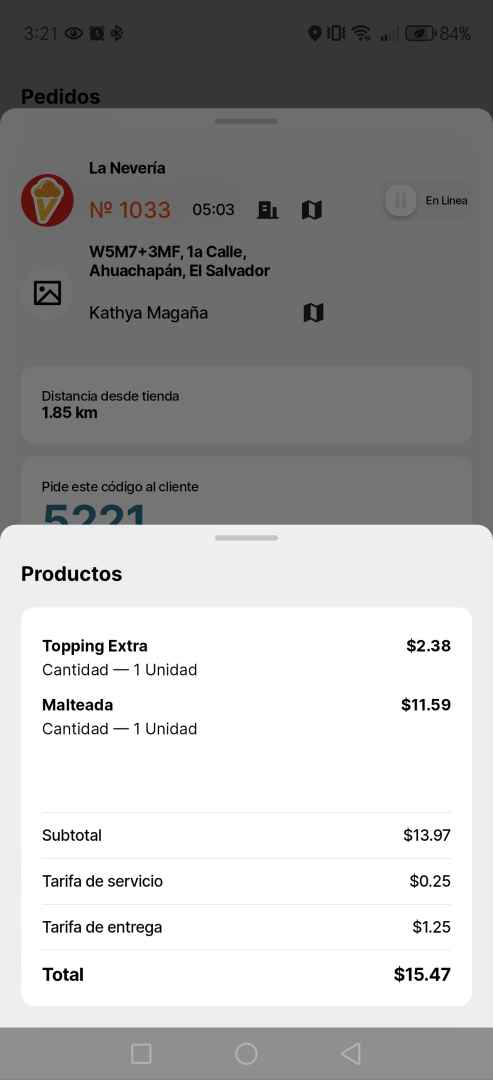Tap the order details sheet drag handle

pyautogui.click(x=246, y=121)
